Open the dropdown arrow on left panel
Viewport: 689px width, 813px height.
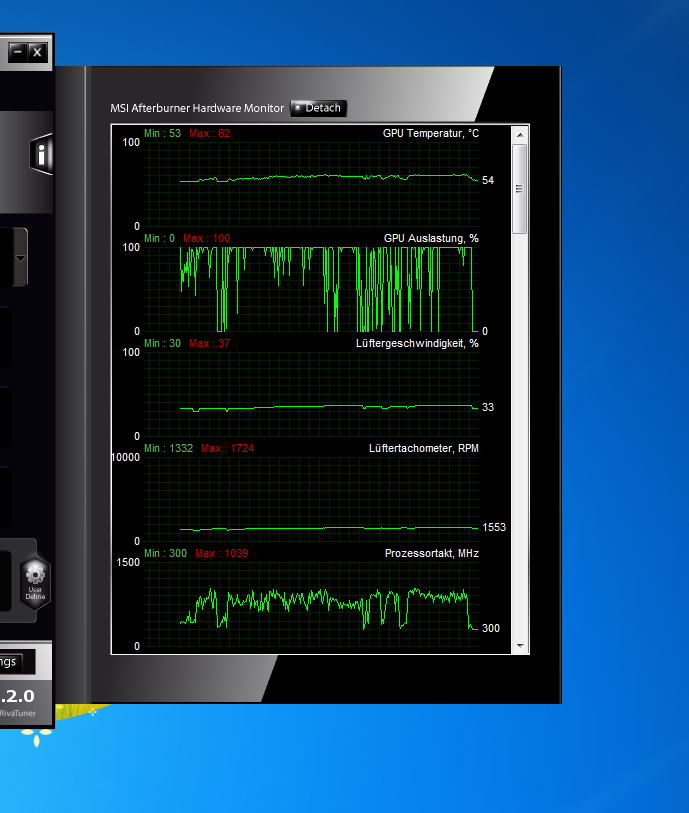pos(20,258)
